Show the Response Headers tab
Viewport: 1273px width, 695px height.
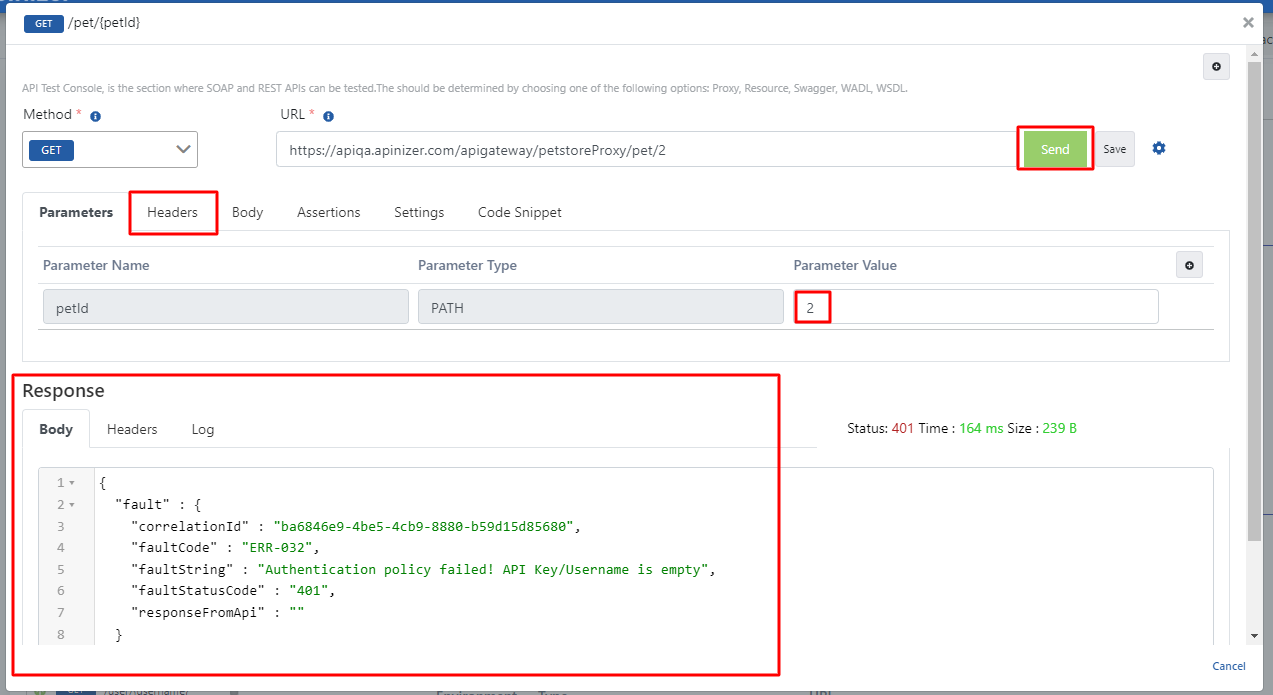pos(132,429)
